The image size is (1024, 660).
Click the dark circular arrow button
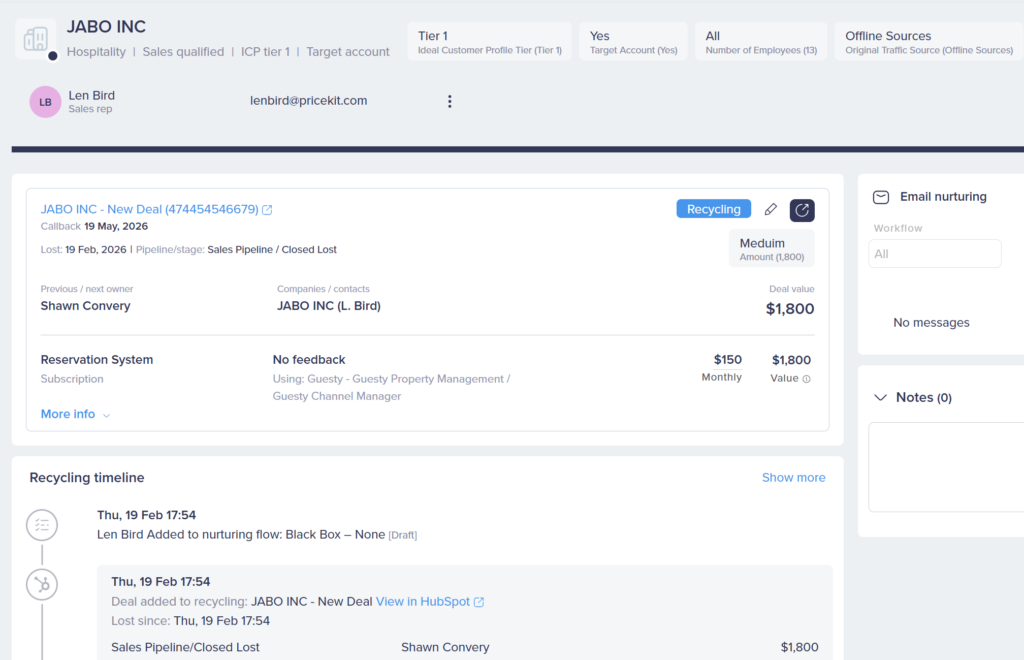tap(802, 210)
